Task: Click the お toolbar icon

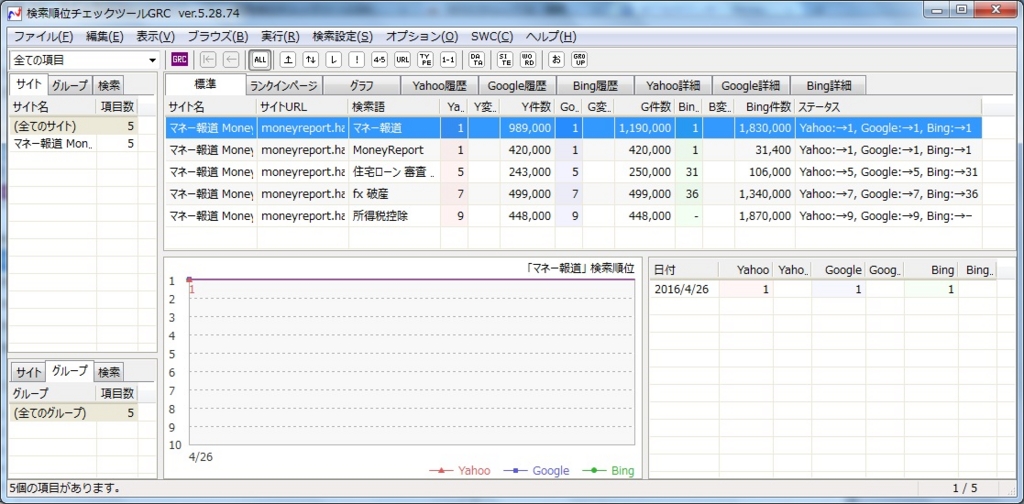Action: point(556,60)
